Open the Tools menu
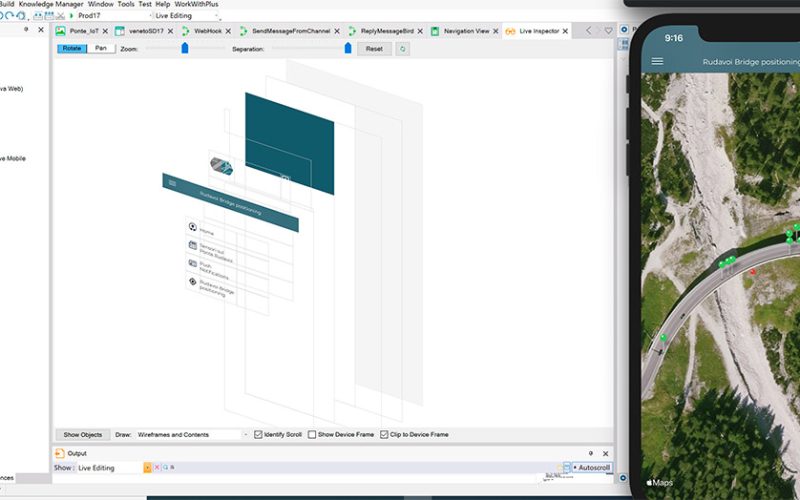The width and height of the screenshot is (800, 500). click(126, 4)
